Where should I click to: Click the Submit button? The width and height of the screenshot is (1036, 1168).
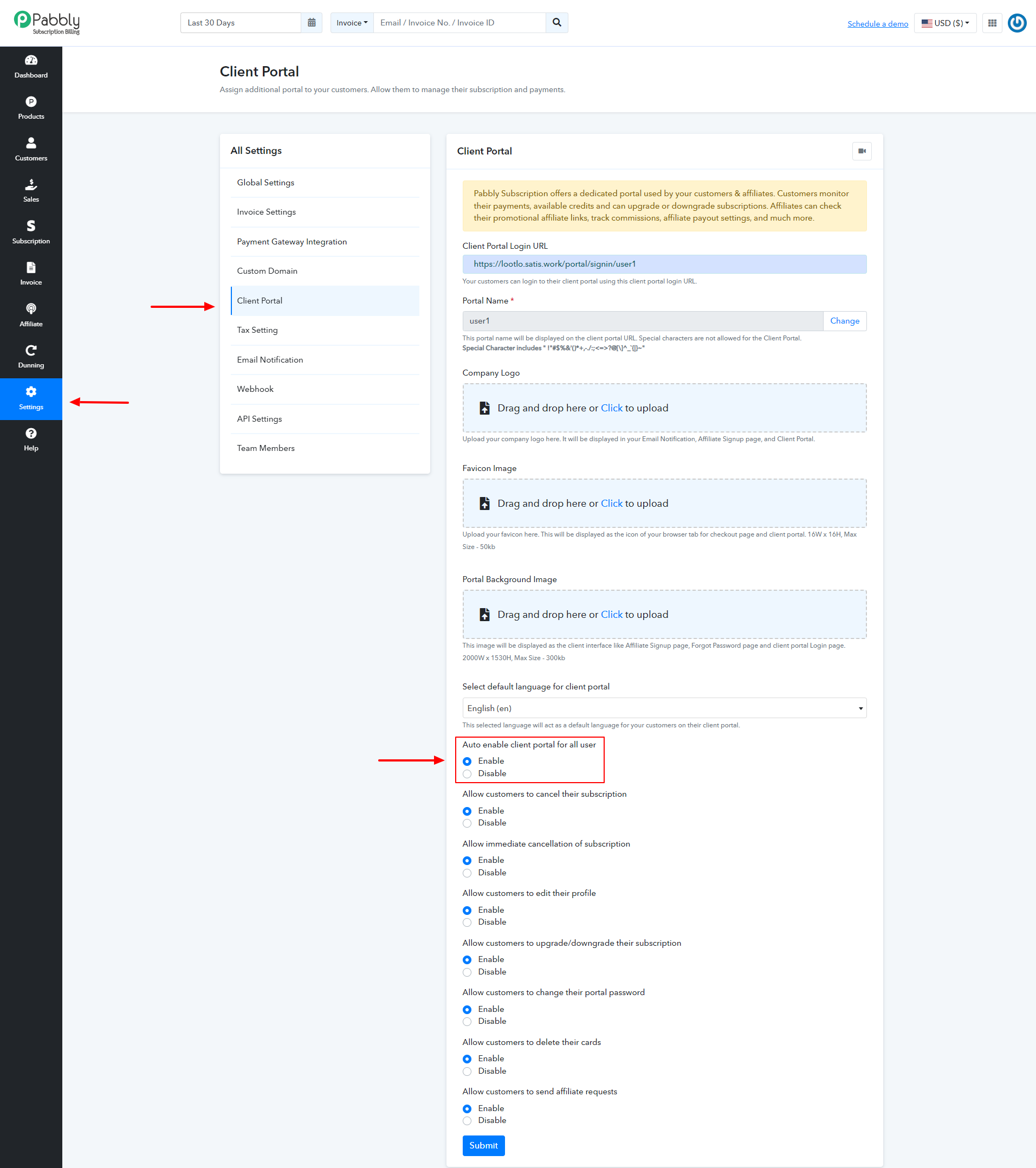[x=483, y=1146]
